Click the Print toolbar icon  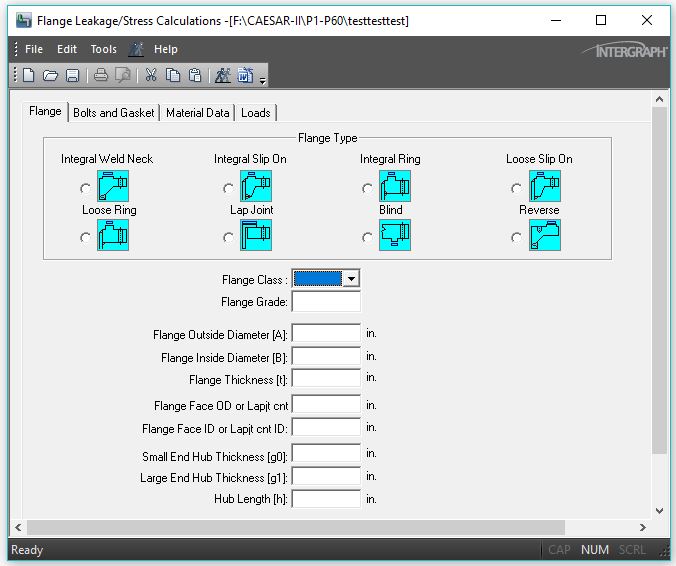[x=101, y=75]
